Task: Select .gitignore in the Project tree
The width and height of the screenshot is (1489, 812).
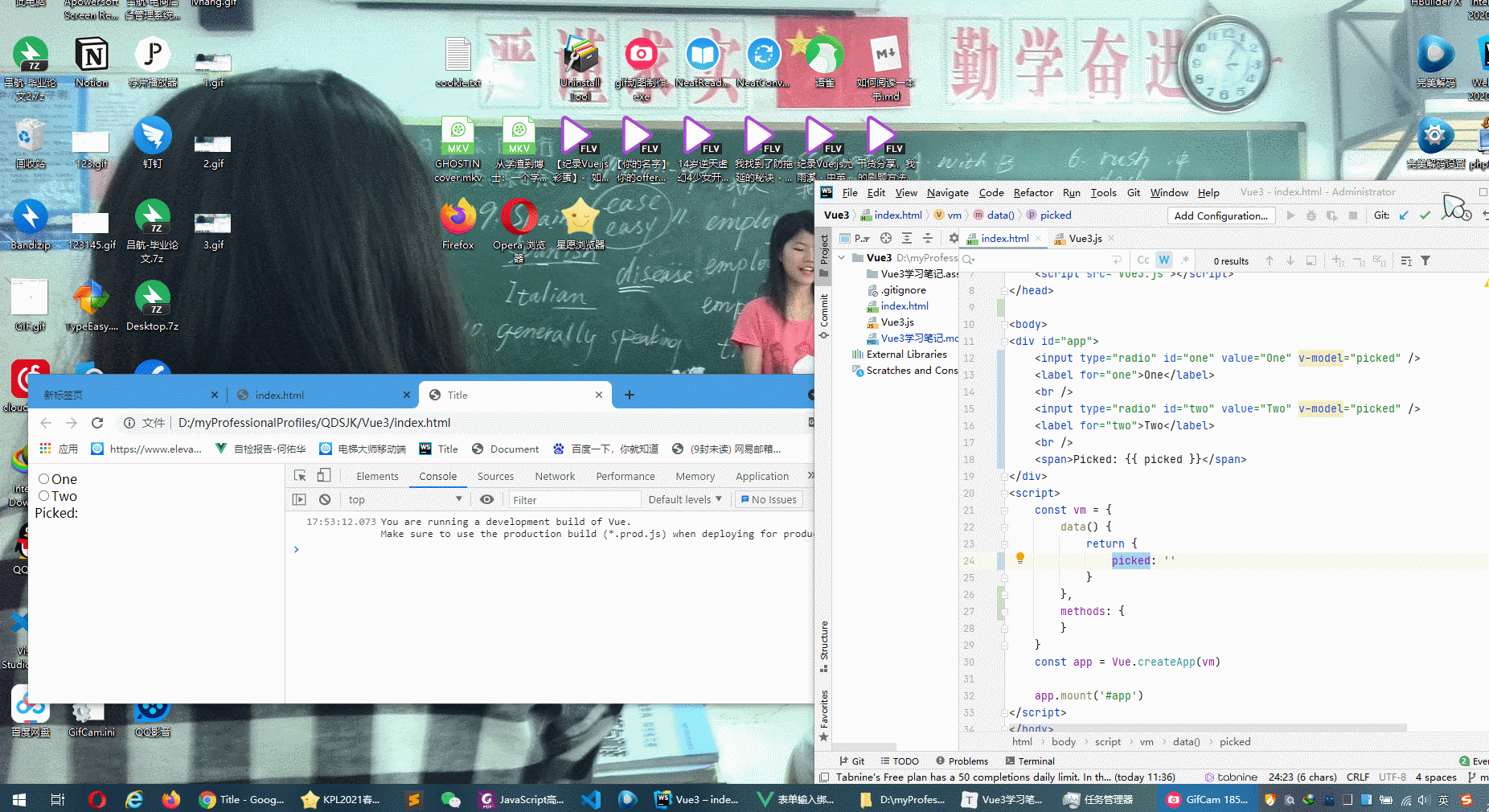Action: click(x=903, y=290)
